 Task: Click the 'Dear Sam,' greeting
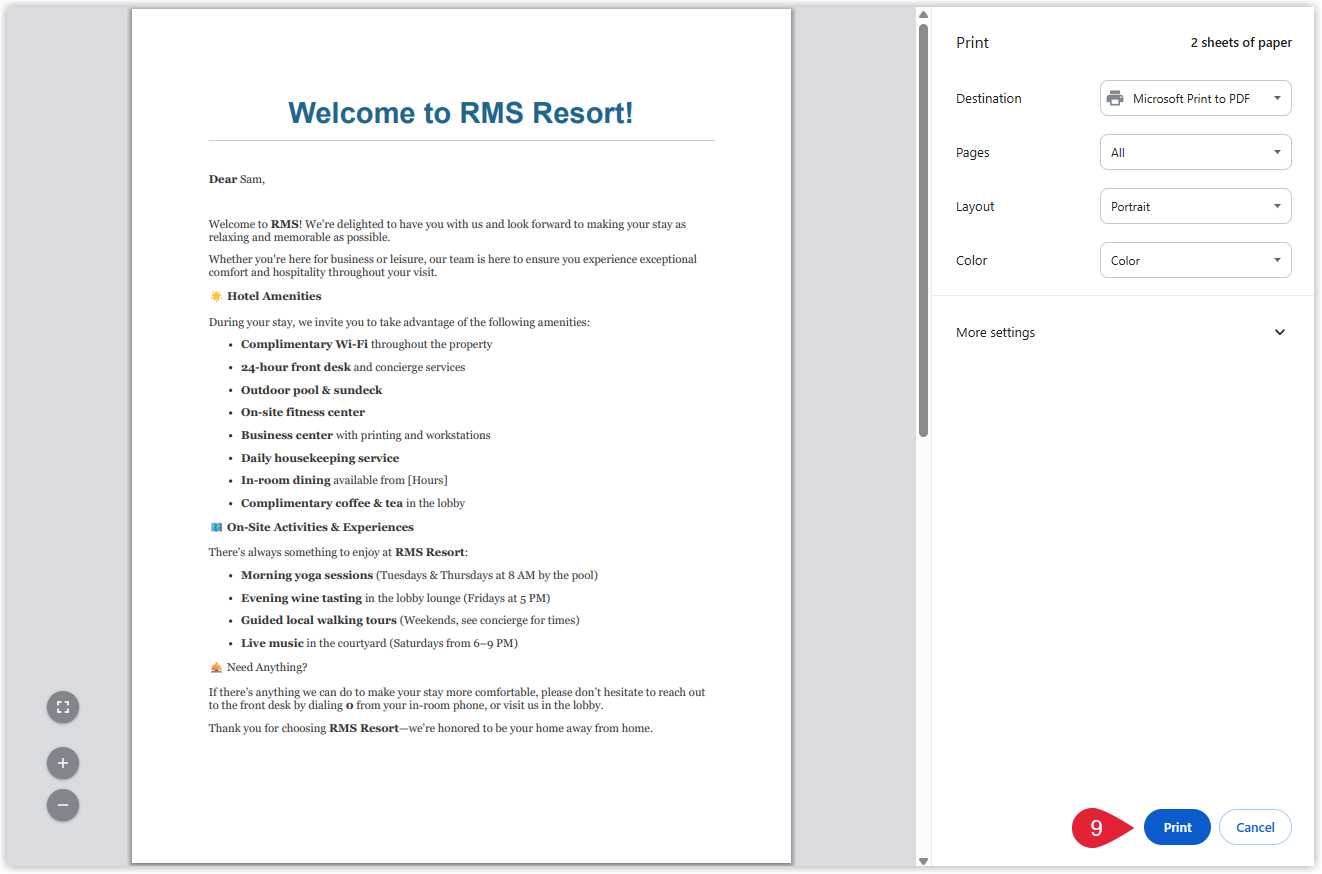(237, 179)
